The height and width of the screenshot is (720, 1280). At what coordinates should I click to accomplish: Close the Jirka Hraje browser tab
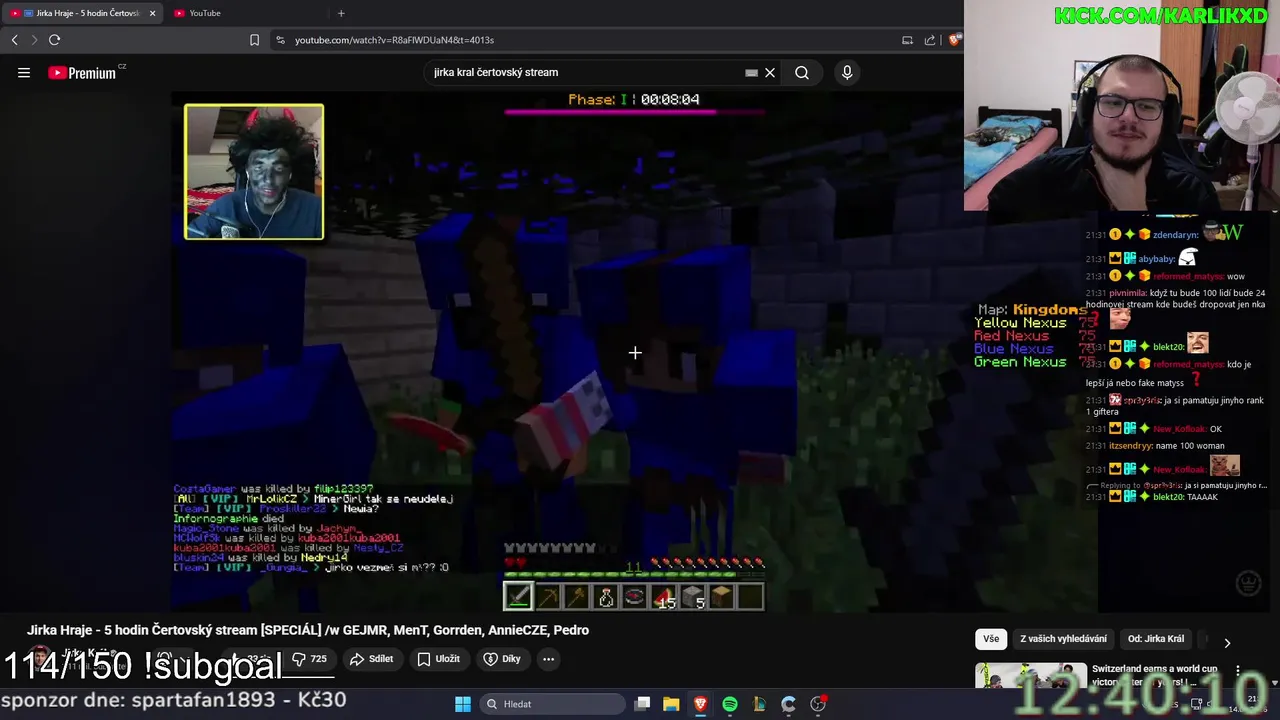152,13
